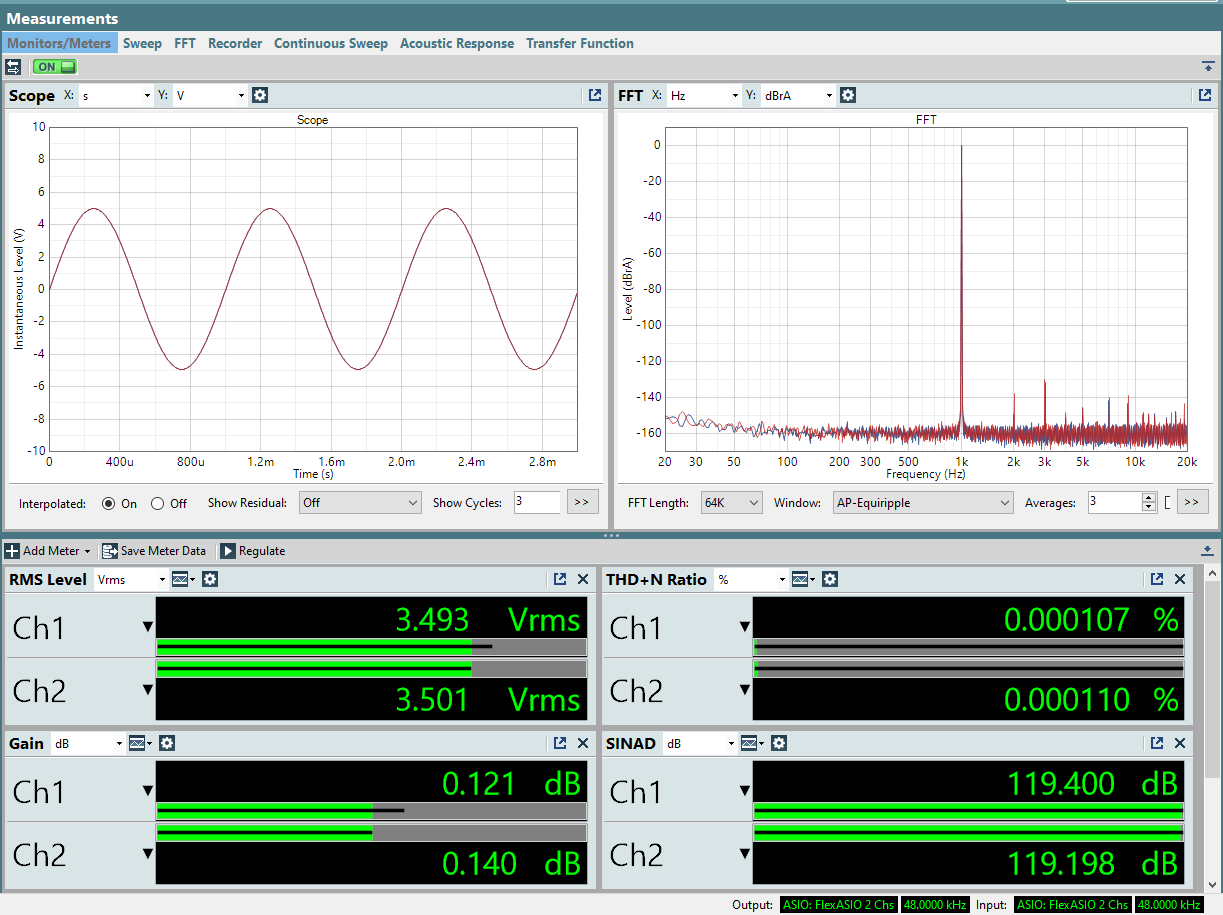
Task: Click RMS Level Ch1 bar graph
Action: tap(371, 647)
